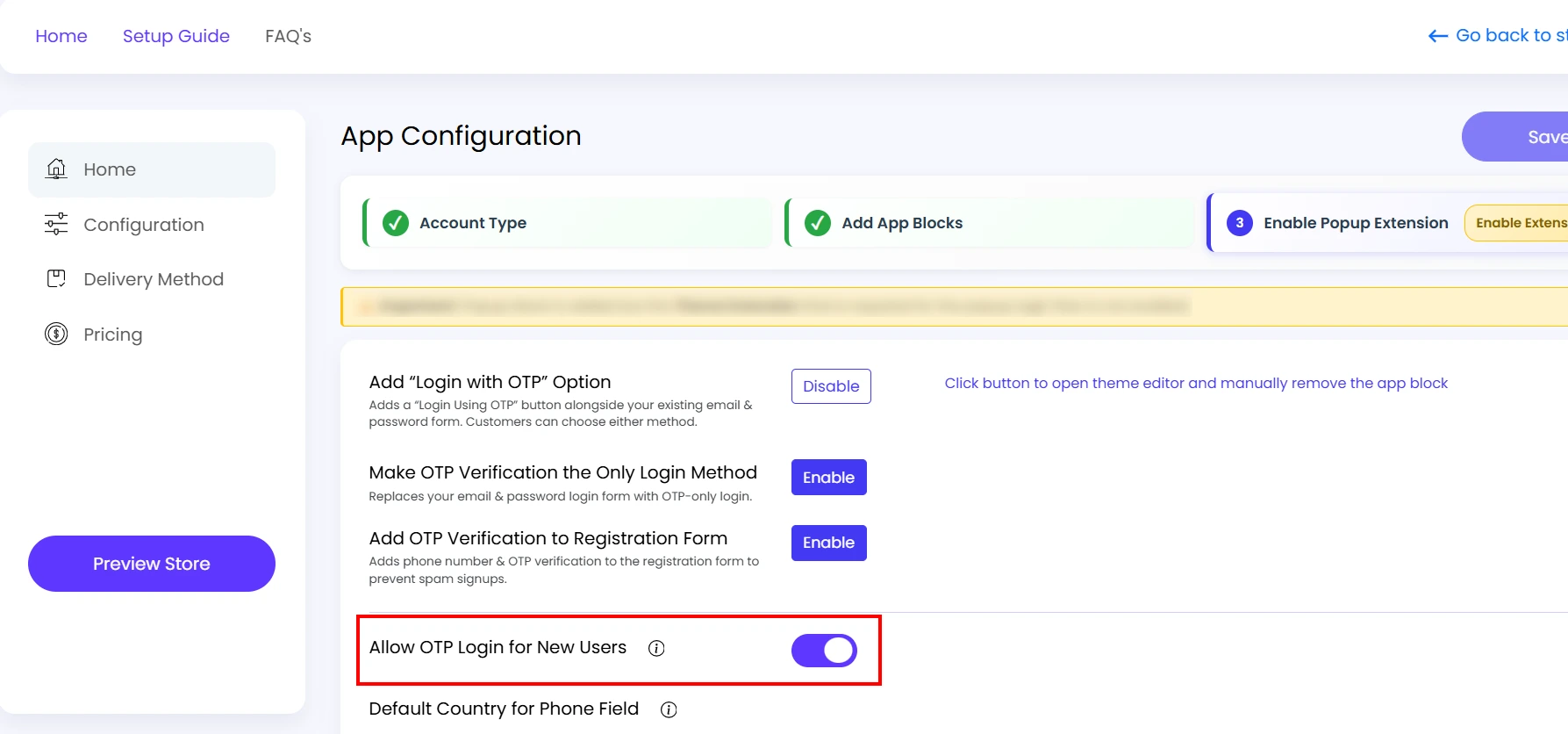
Task: Open theme editor to remove the app block
Action: (x=1196, y=383)
